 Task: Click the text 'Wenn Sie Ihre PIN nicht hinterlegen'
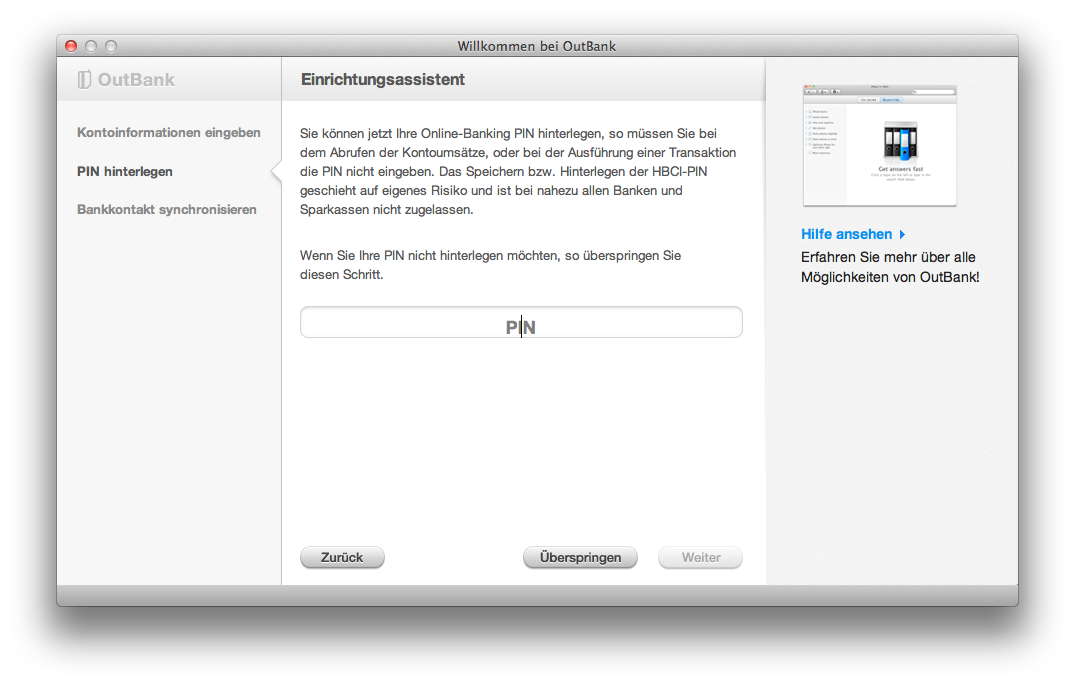[402, 256]
